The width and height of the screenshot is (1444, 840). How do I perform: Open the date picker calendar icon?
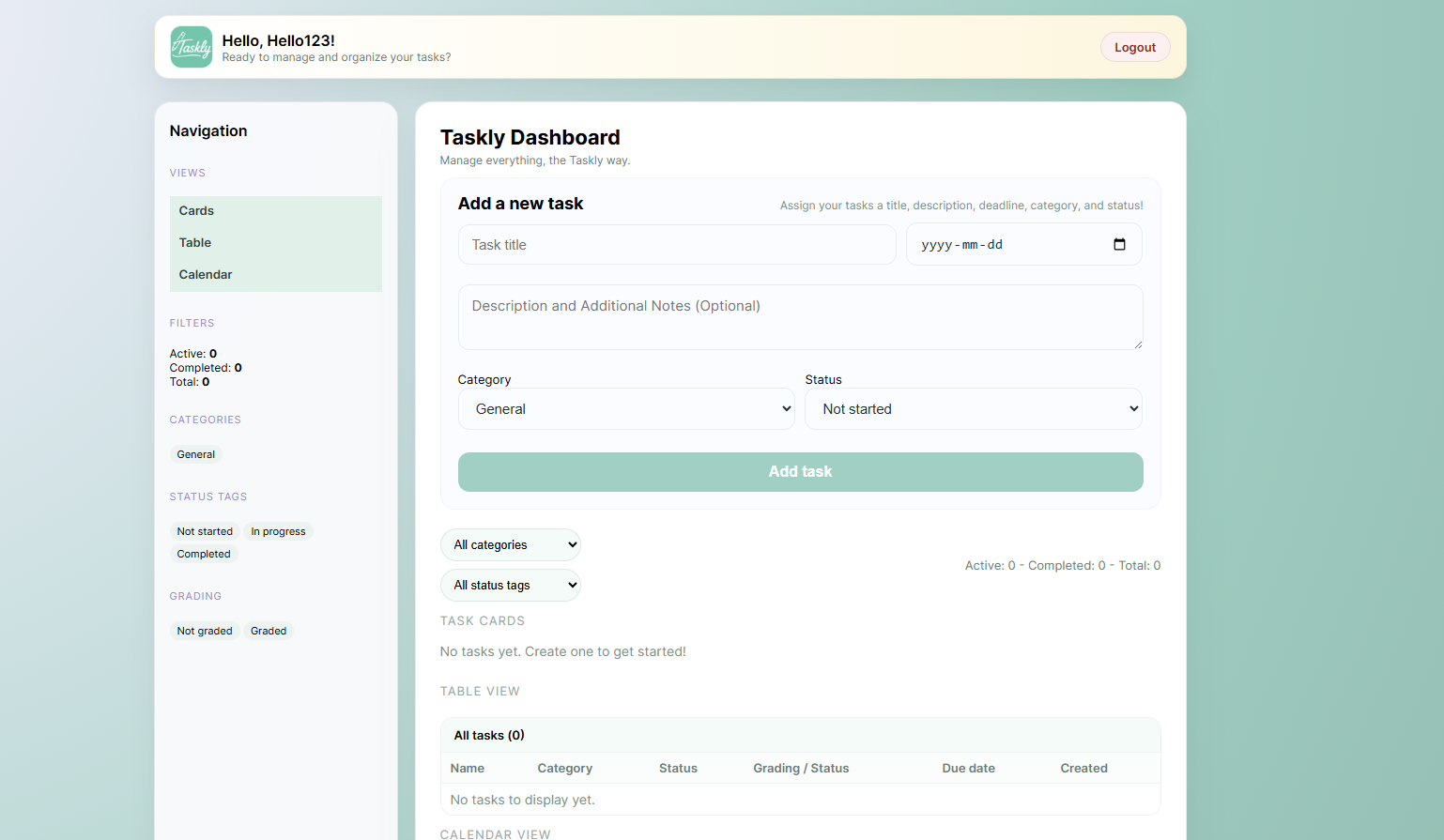coord(1119,244)
